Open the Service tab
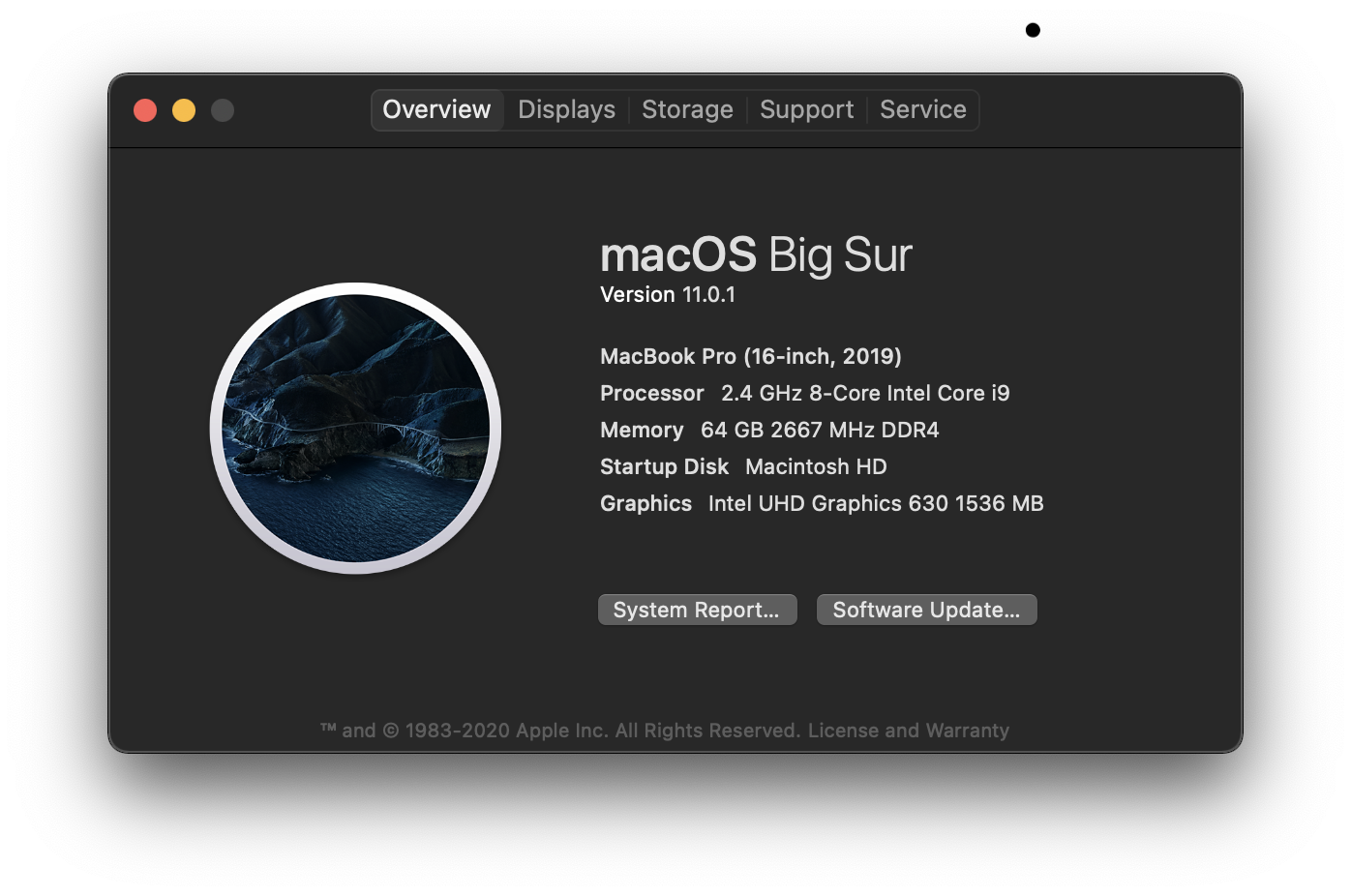This screenshot has width=1351, height=896. click(x=922, y=109)
